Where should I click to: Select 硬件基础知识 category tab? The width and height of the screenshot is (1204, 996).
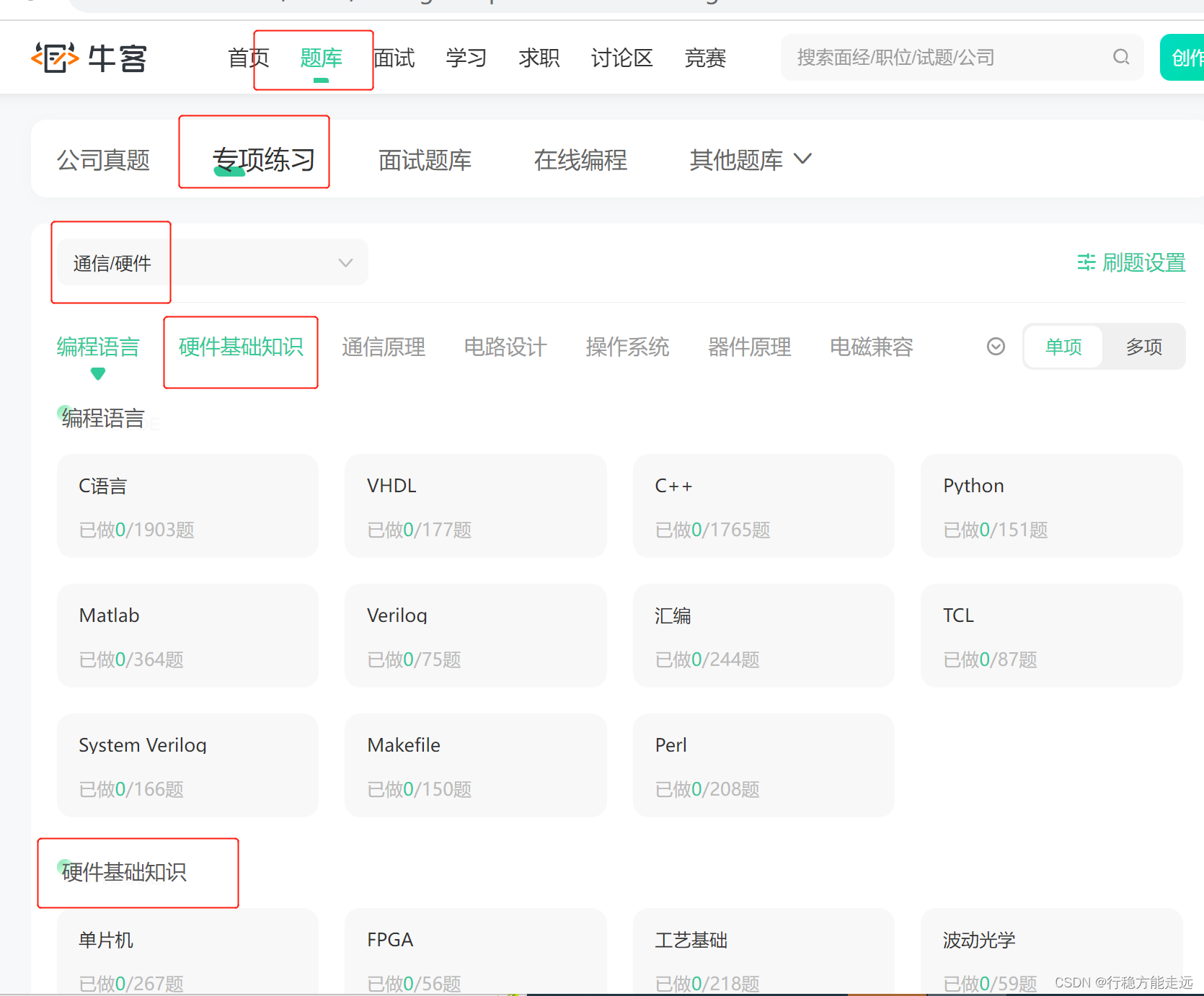[x=241, y=347]
